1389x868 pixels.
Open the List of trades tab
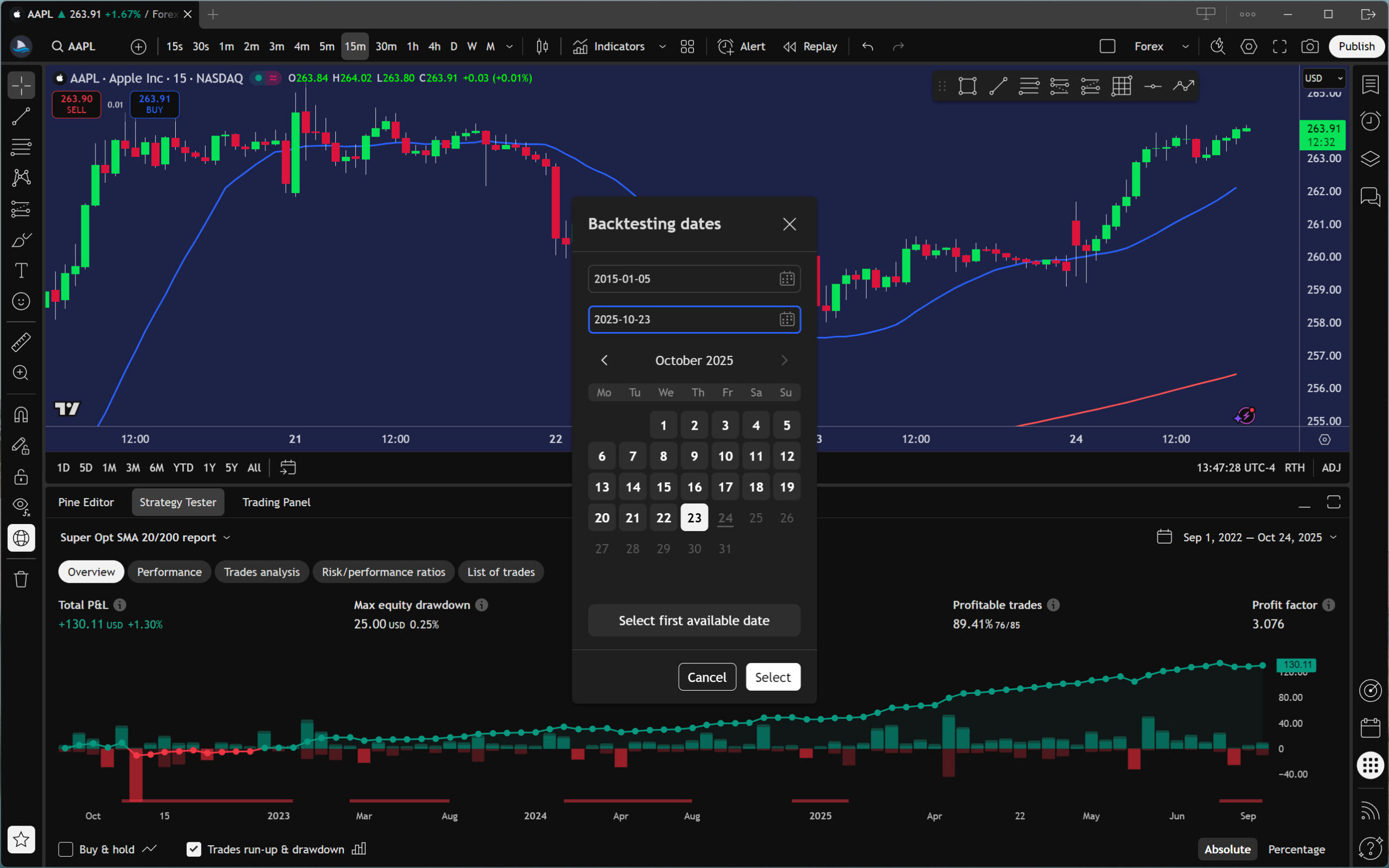click(500, 572)
